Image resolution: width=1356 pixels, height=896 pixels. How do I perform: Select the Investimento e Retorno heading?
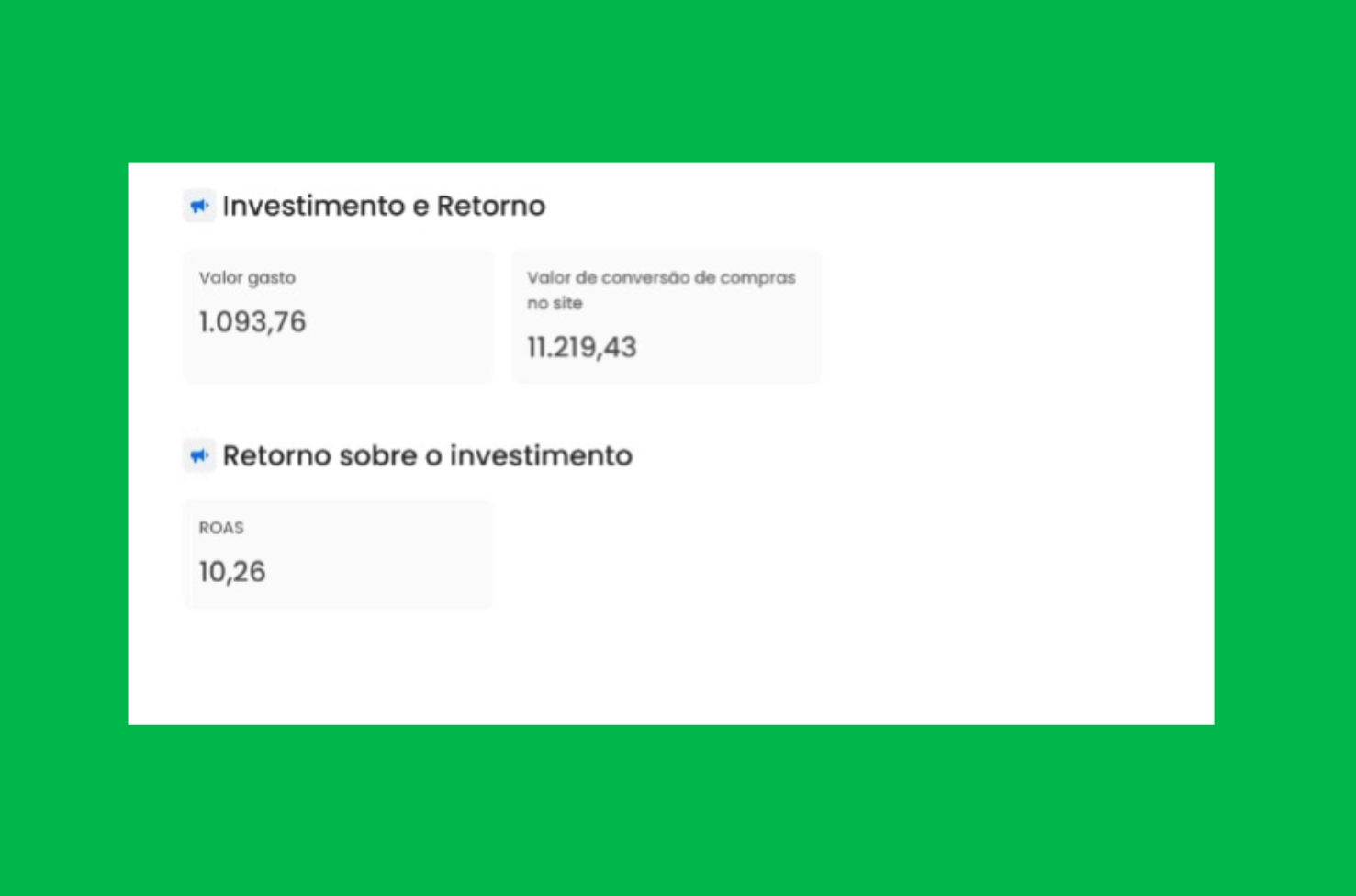(x=384, y=206)
